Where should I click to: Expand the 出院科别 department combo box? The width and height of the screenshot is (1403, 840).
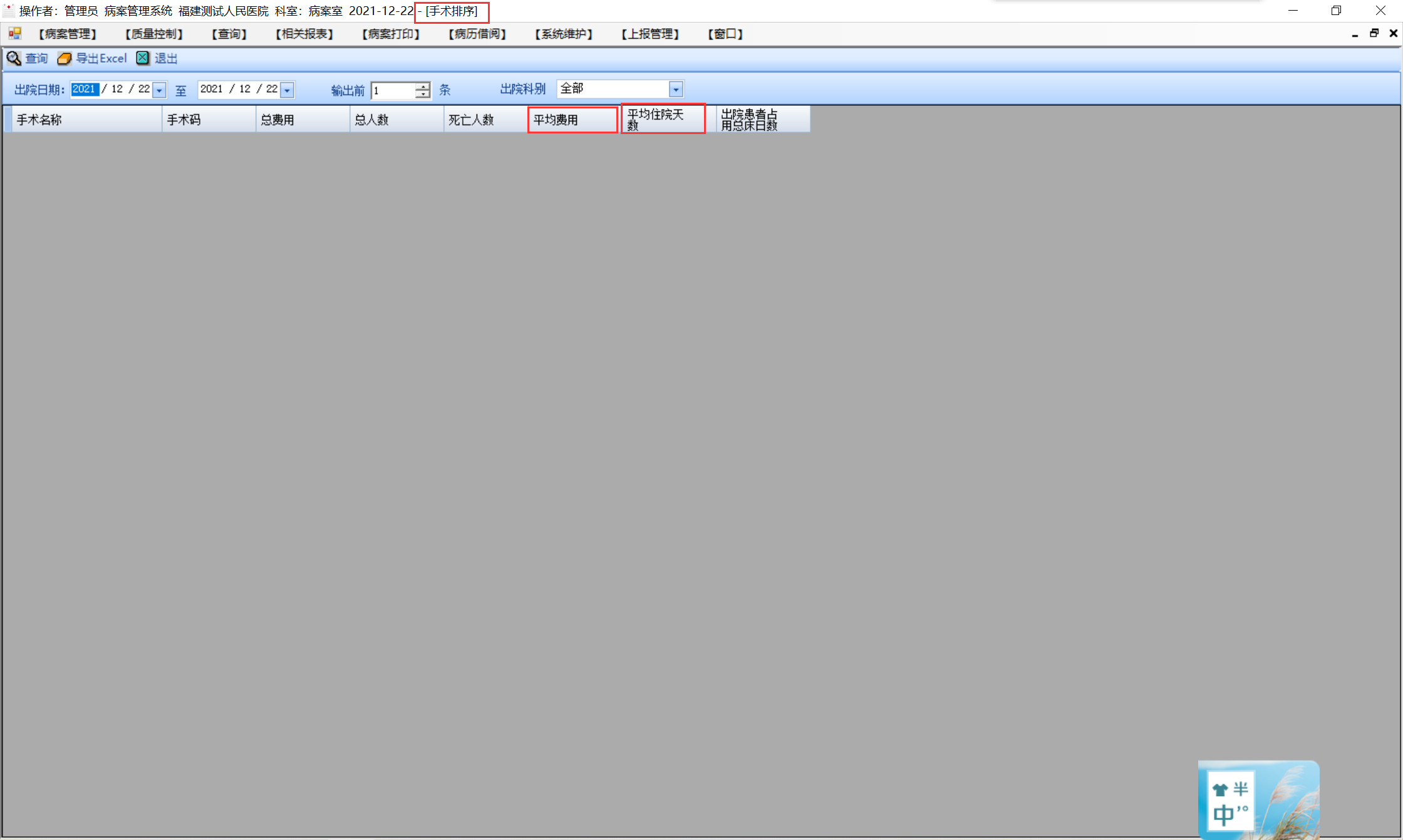[x=676, y=90]
